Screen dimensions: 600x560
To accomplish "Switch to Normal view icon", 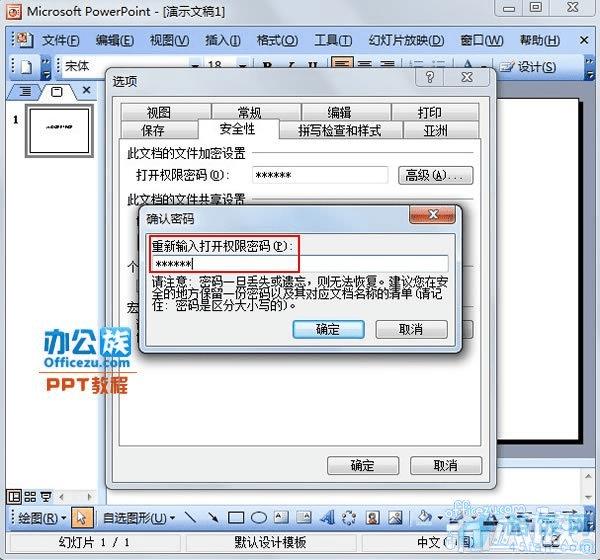I will tap(14, 497).
